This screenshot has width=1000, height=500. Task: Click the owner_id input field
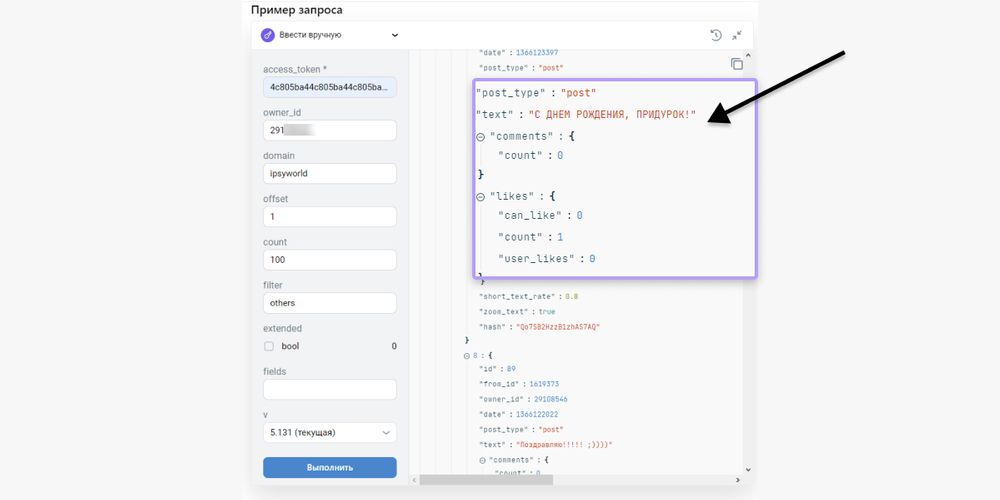click(329, 131)
